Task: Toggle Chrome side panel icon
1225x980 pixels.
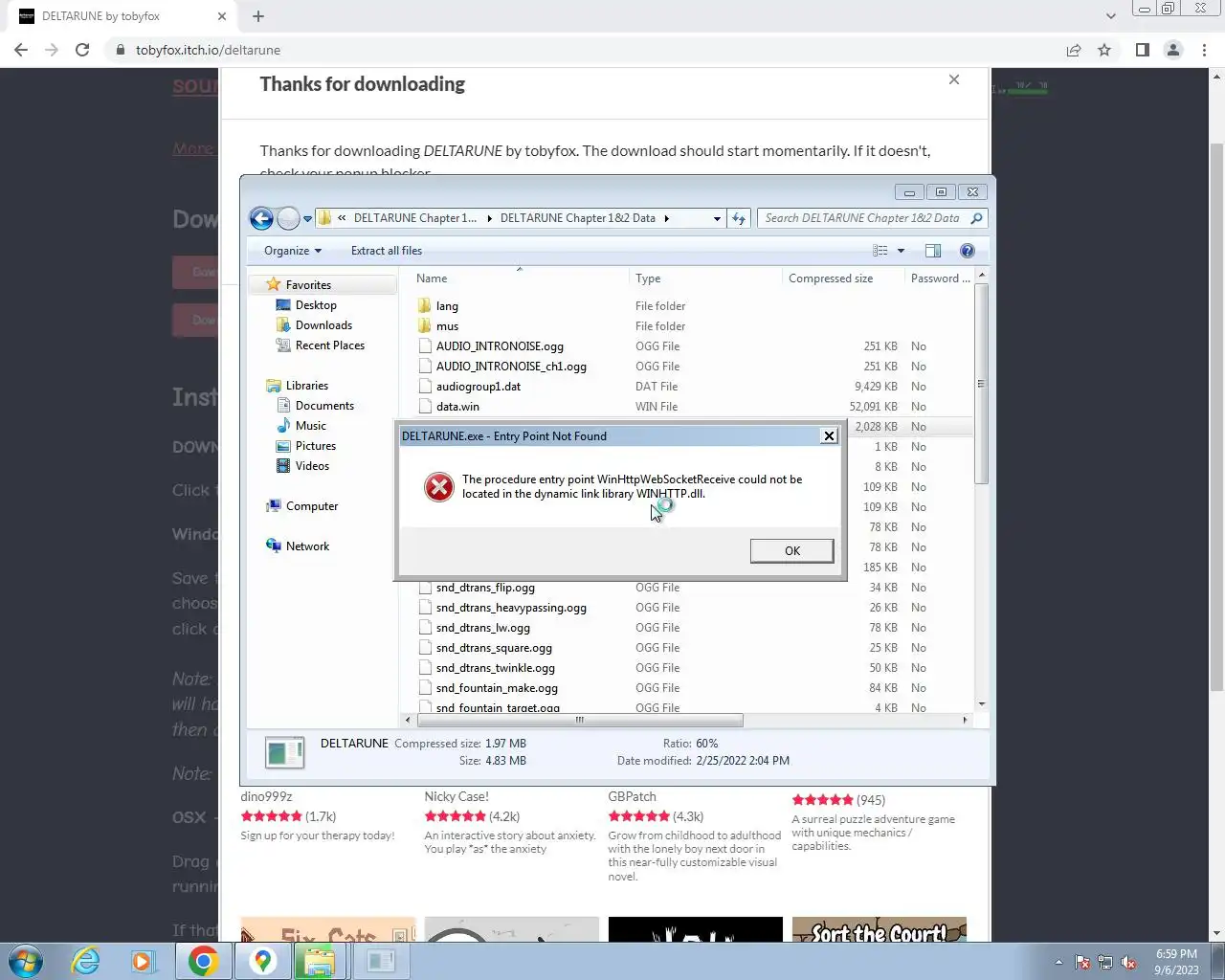Action: [x=1142, y=50]
